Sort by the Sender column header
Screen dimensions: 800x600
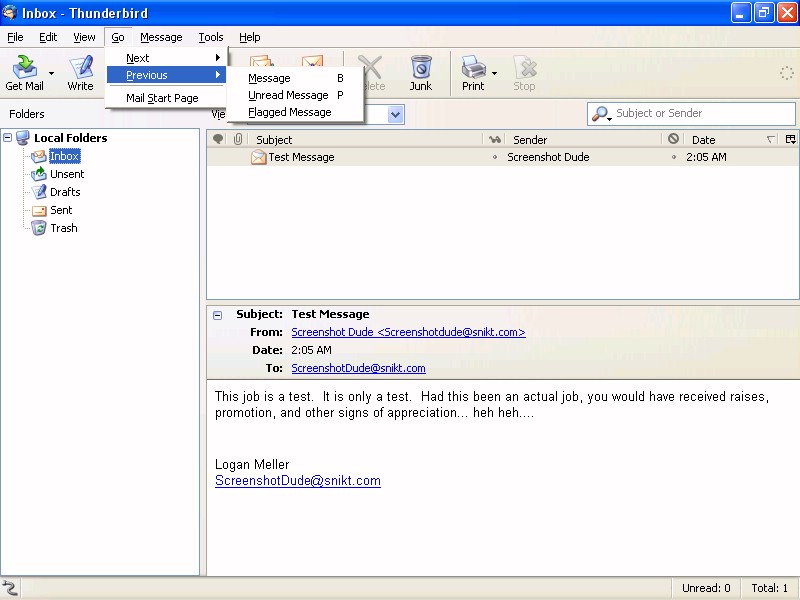584,139
